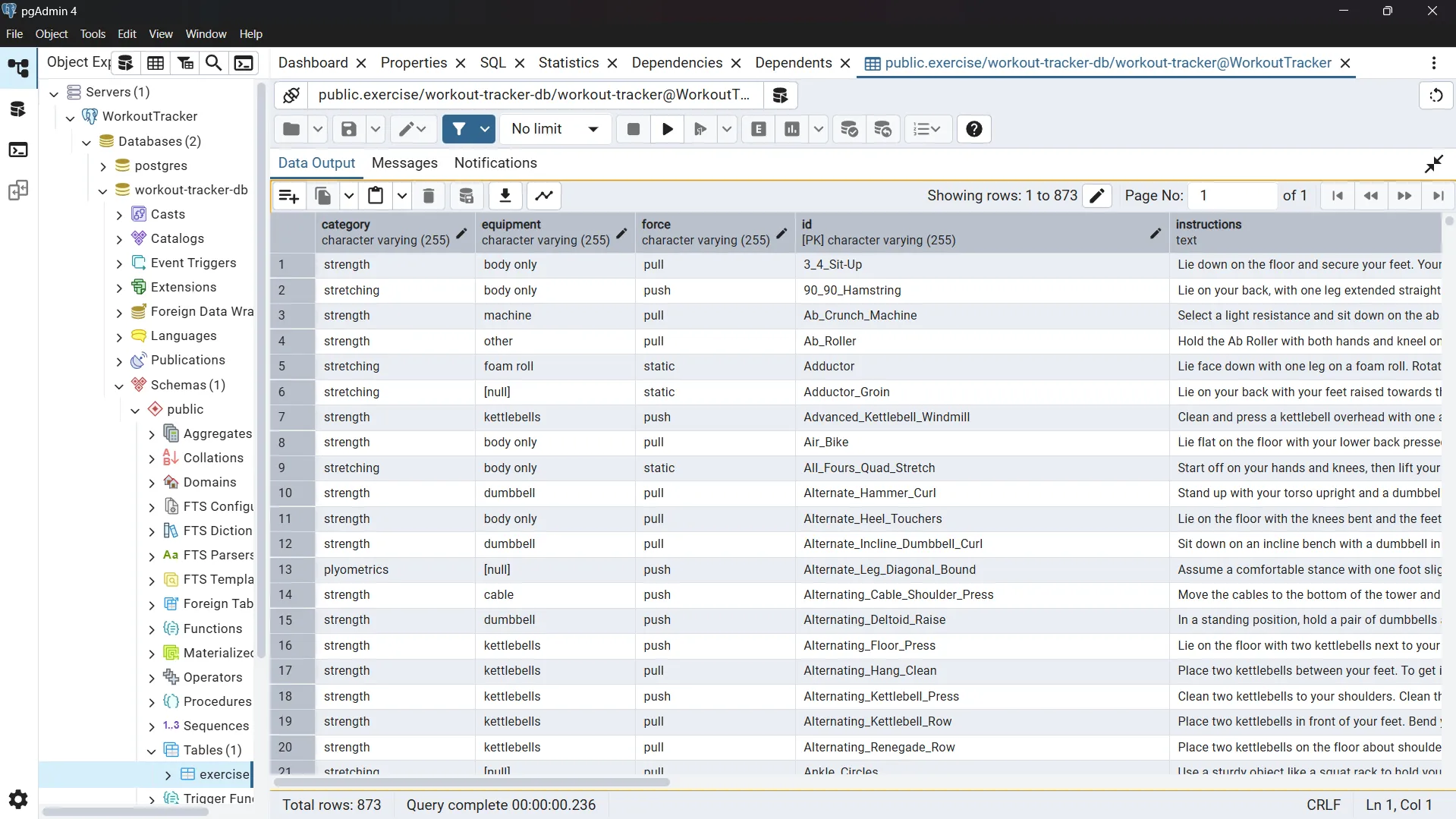Click the collapse panel arrows icon
The image size is (1456, 819).
[1433, 163]
